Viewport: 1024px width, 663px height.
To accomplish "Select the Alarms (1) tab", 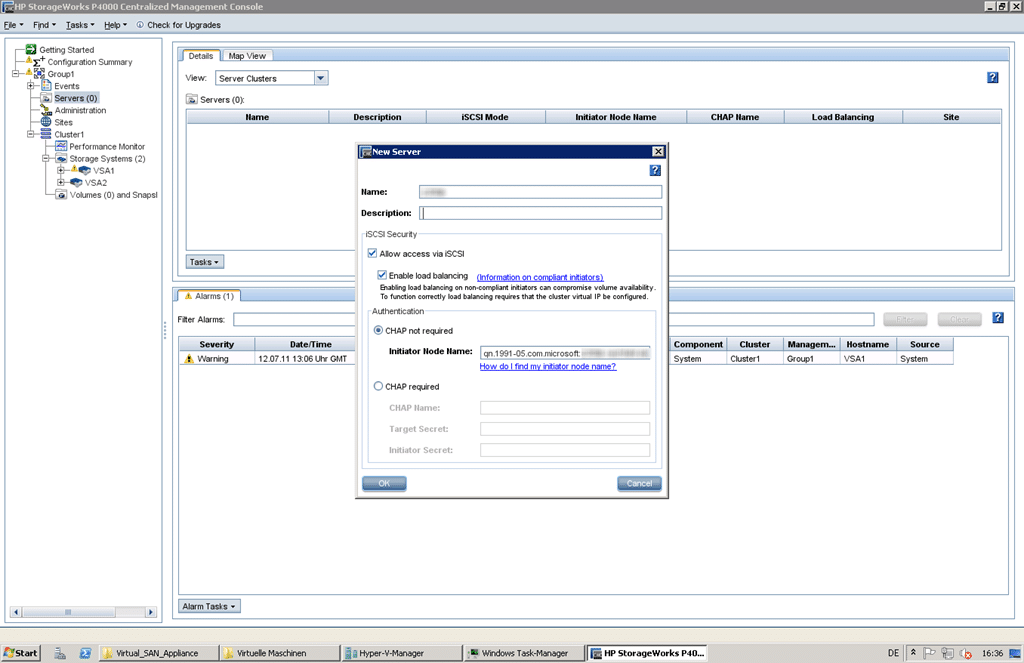I will click(x=209, y=296).
